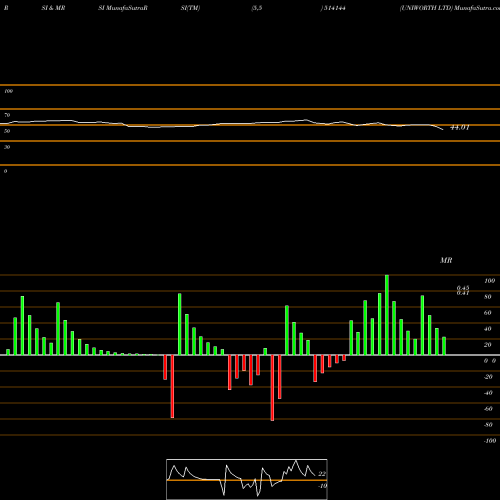Click the MR axis label 100
Image resolution: width=500 pixels, height=500 pixels.
(489, 281)
